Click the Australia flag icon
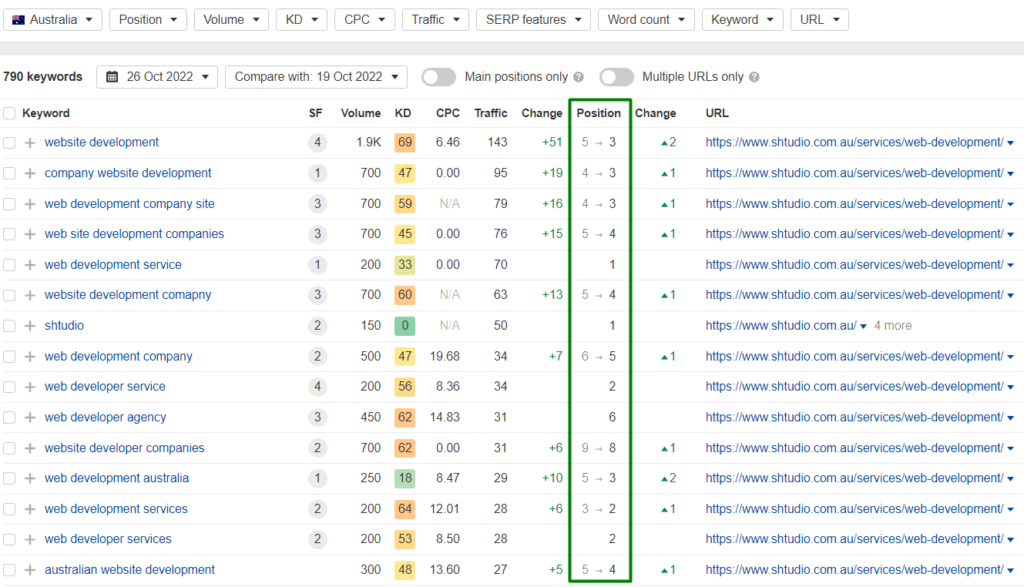The width and height of the screenshot is (1024, 587). (x=18, y=20)
